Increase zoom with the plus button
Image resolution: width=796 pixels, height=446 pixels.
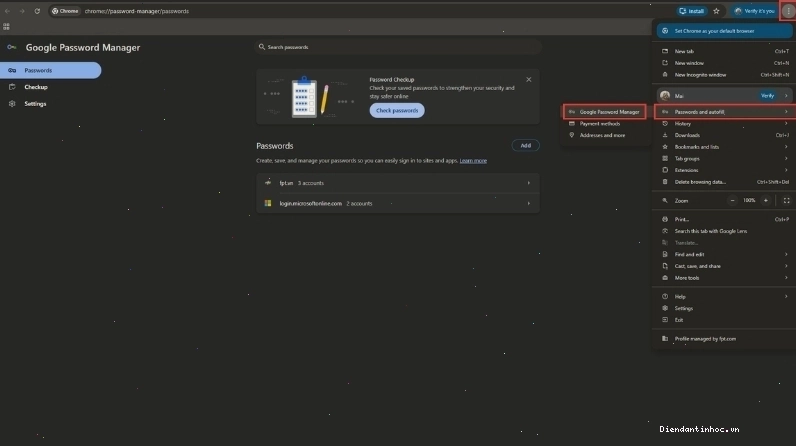coord(766,200)
